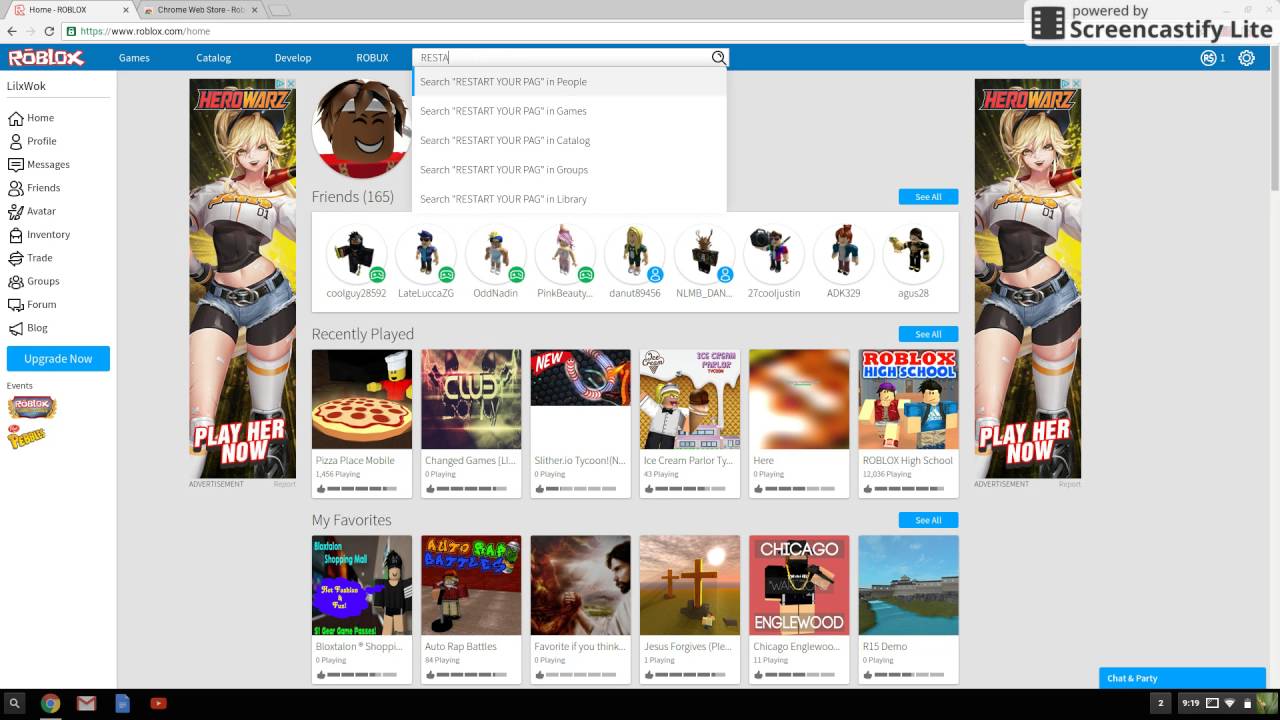Click Chrome browser icon in taskbar
The image size is (1280, 720).
coord(50,704)
